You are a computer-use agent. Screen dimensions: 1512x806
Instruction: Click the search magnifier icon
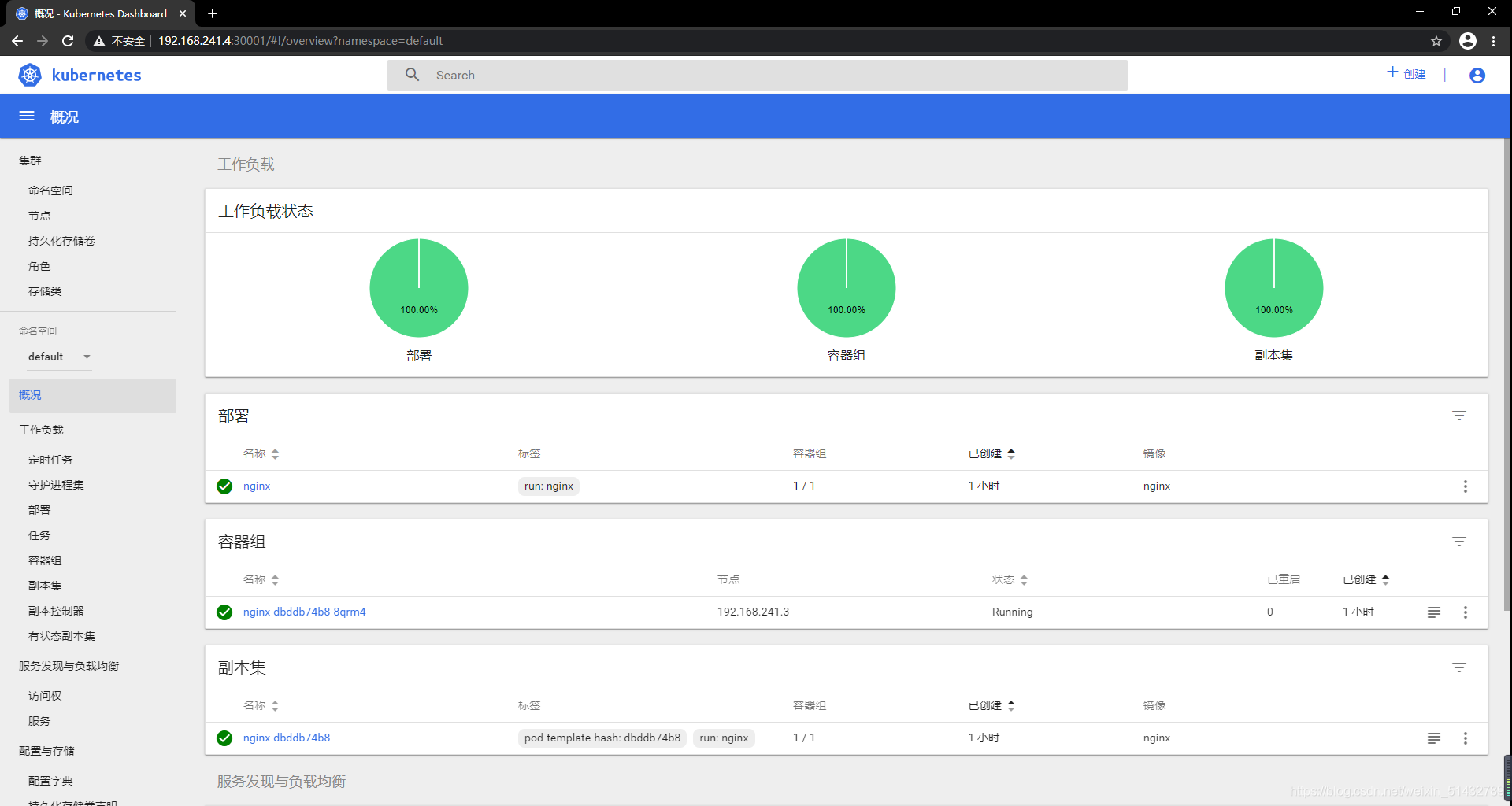click(x=412, y=75)
